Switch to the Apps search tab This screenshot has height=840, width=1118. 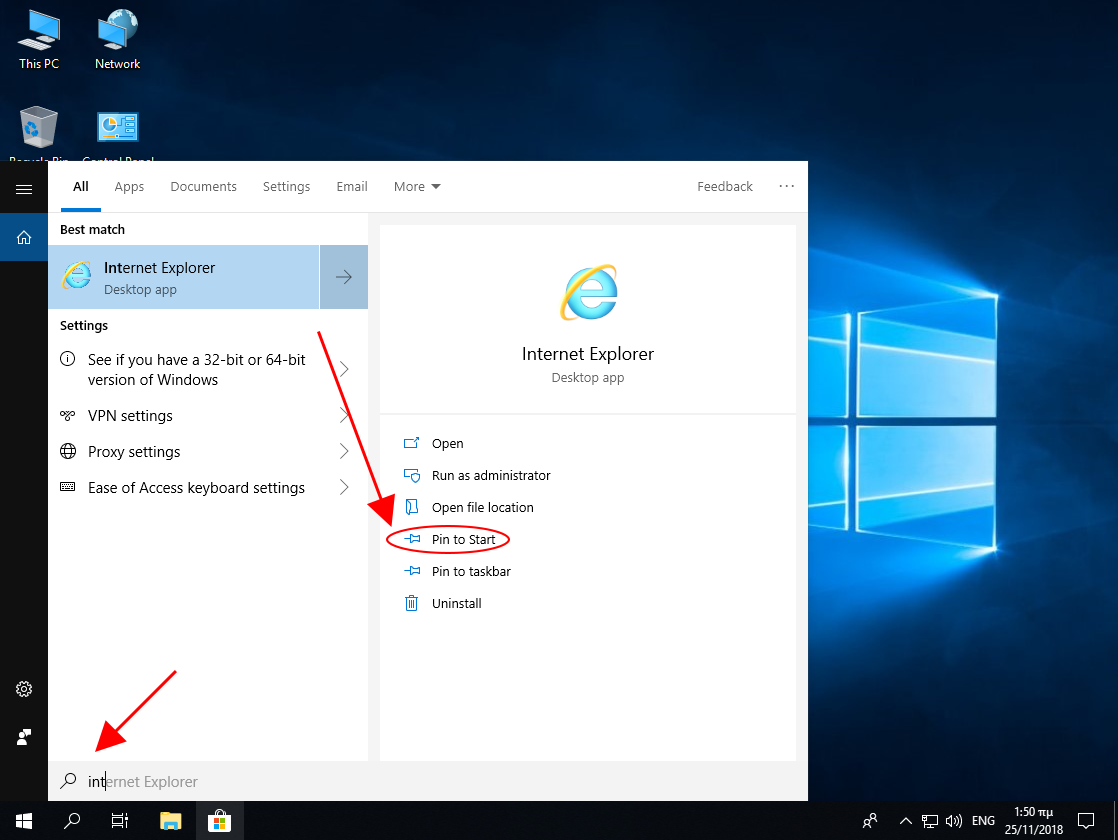pyautogui.click(x=129, y=187)
